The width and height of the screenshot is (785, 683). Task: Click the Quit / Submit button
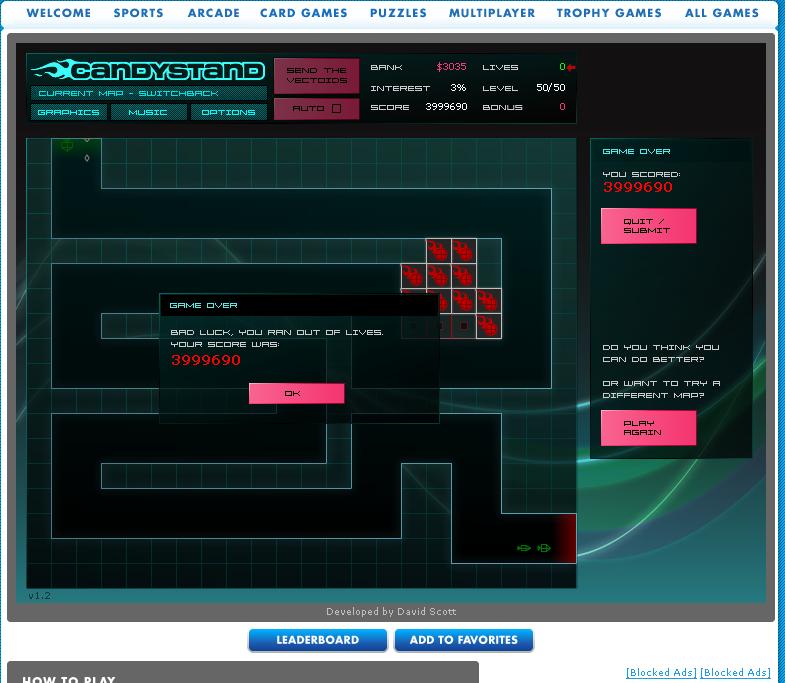[x=648, y=226]
